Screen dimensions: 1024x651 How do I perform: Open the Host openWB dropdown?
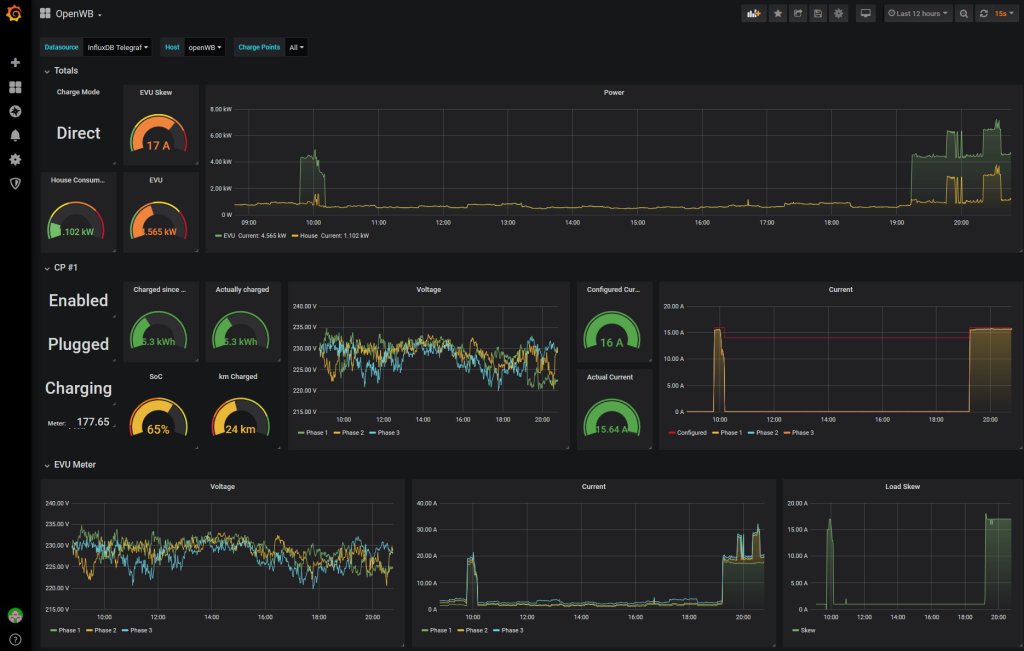[205, 47]
